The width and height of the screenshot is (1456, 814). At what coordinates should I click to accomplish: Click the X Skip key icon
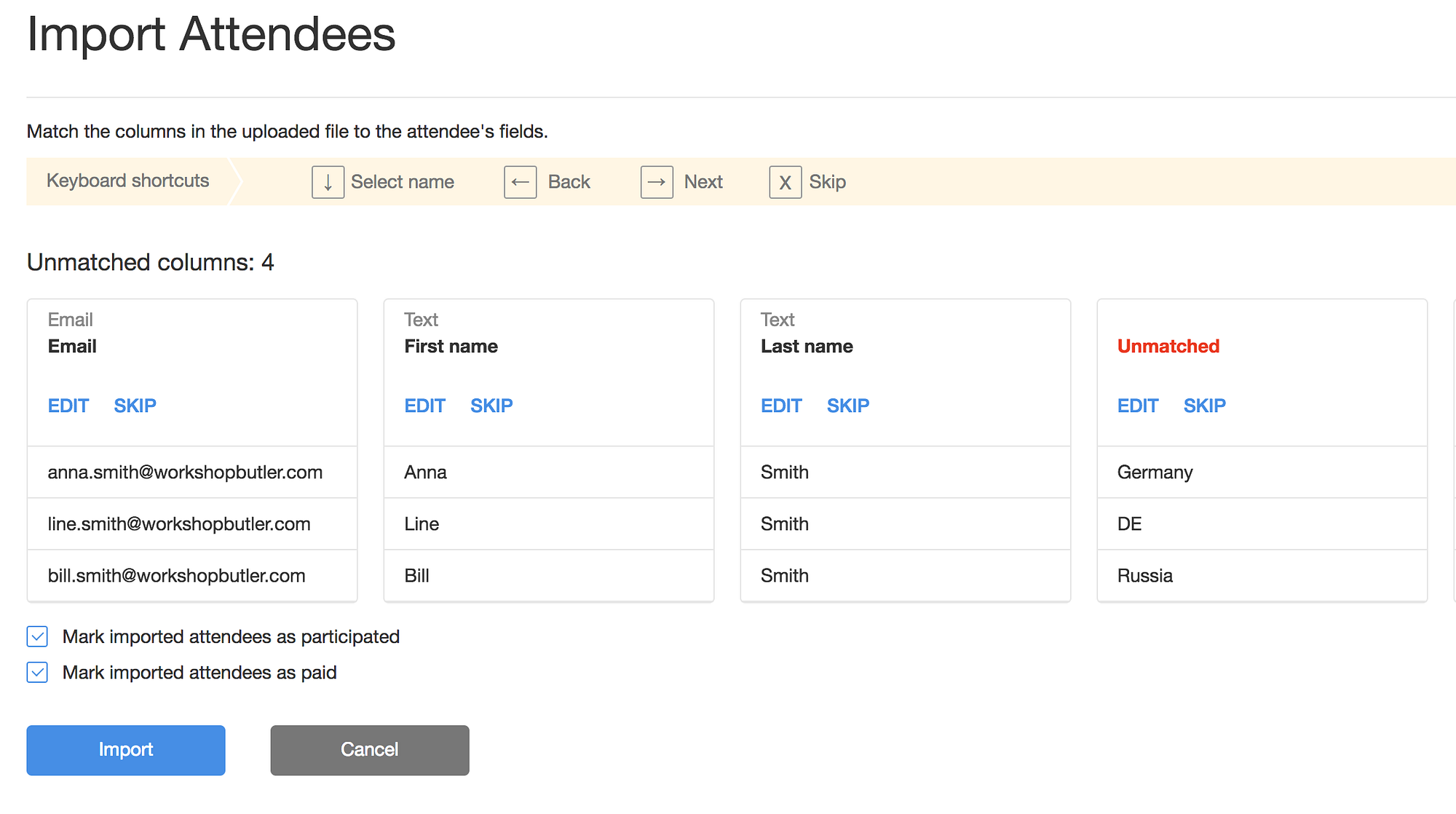tap(785, 182)
